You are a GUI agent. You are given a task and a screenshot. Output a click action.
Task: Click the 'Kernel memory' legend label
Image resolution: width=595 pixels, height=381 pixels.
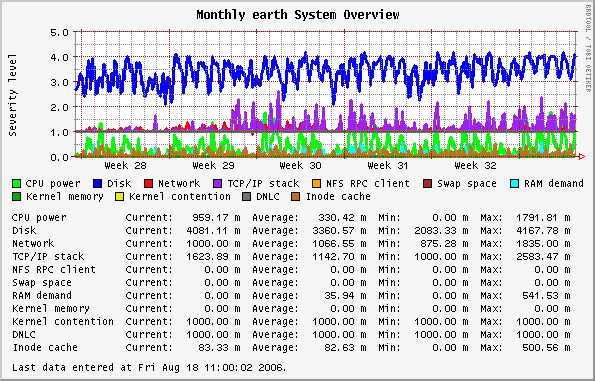click(x=65, y=197)
